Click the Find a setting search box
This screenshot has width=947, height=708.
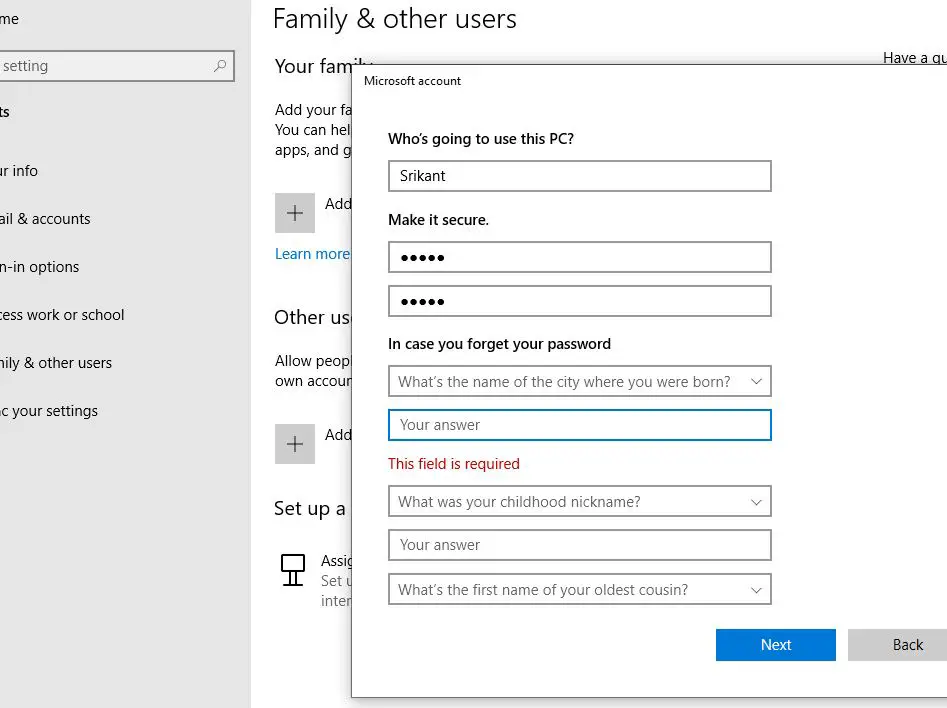(x=117, y=66)
